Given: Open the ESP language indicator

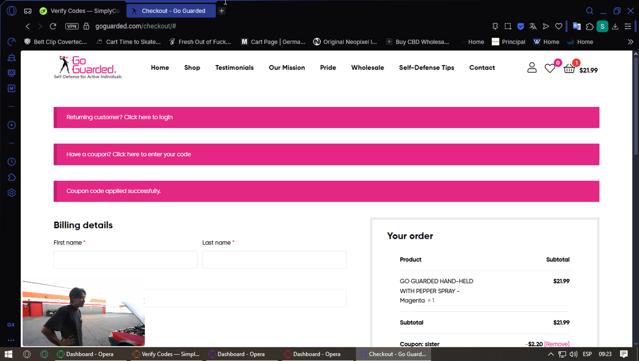Looking at the screenshot, I should [587, 354].
